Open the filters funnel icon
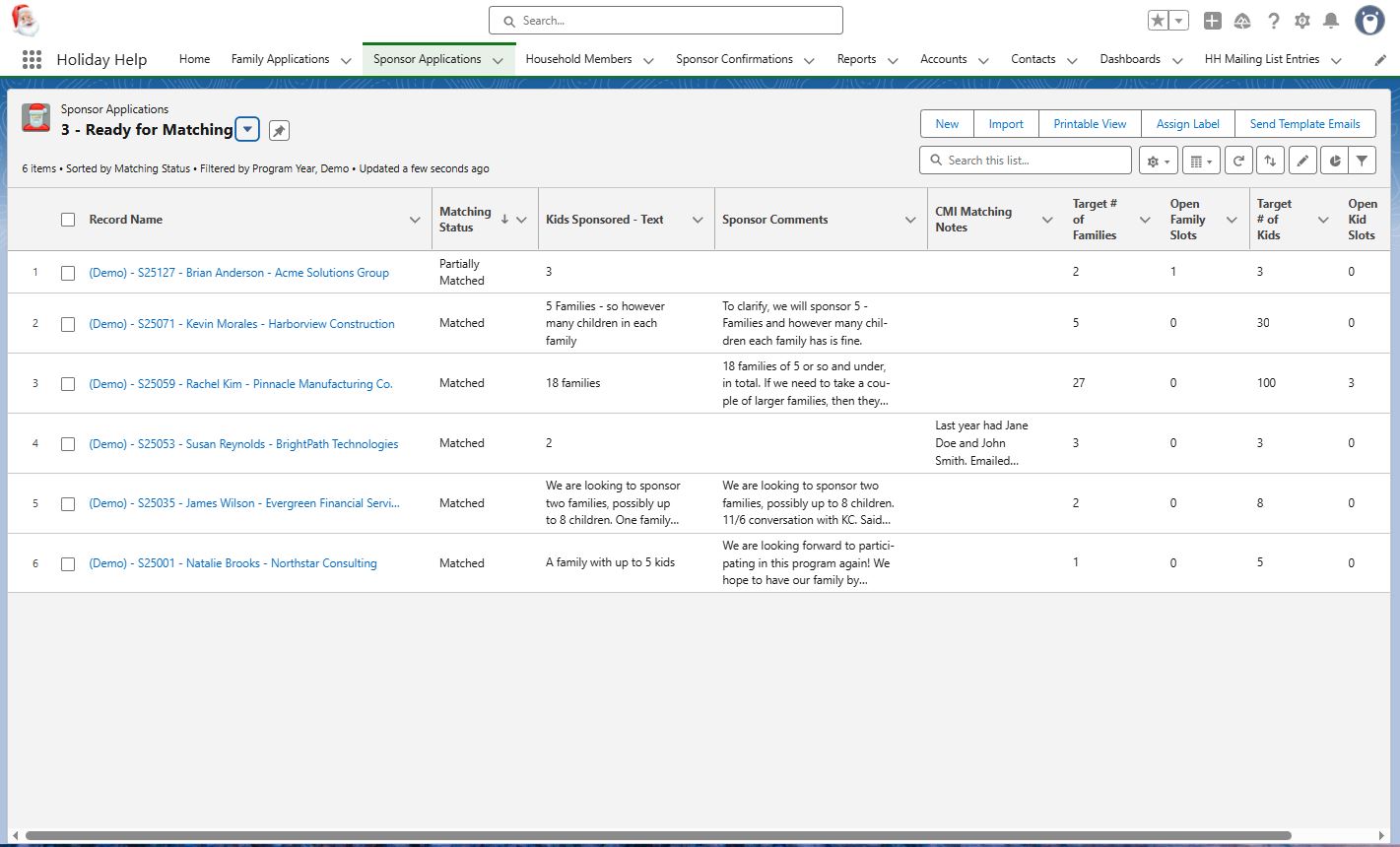 (x=1362, y=161)
